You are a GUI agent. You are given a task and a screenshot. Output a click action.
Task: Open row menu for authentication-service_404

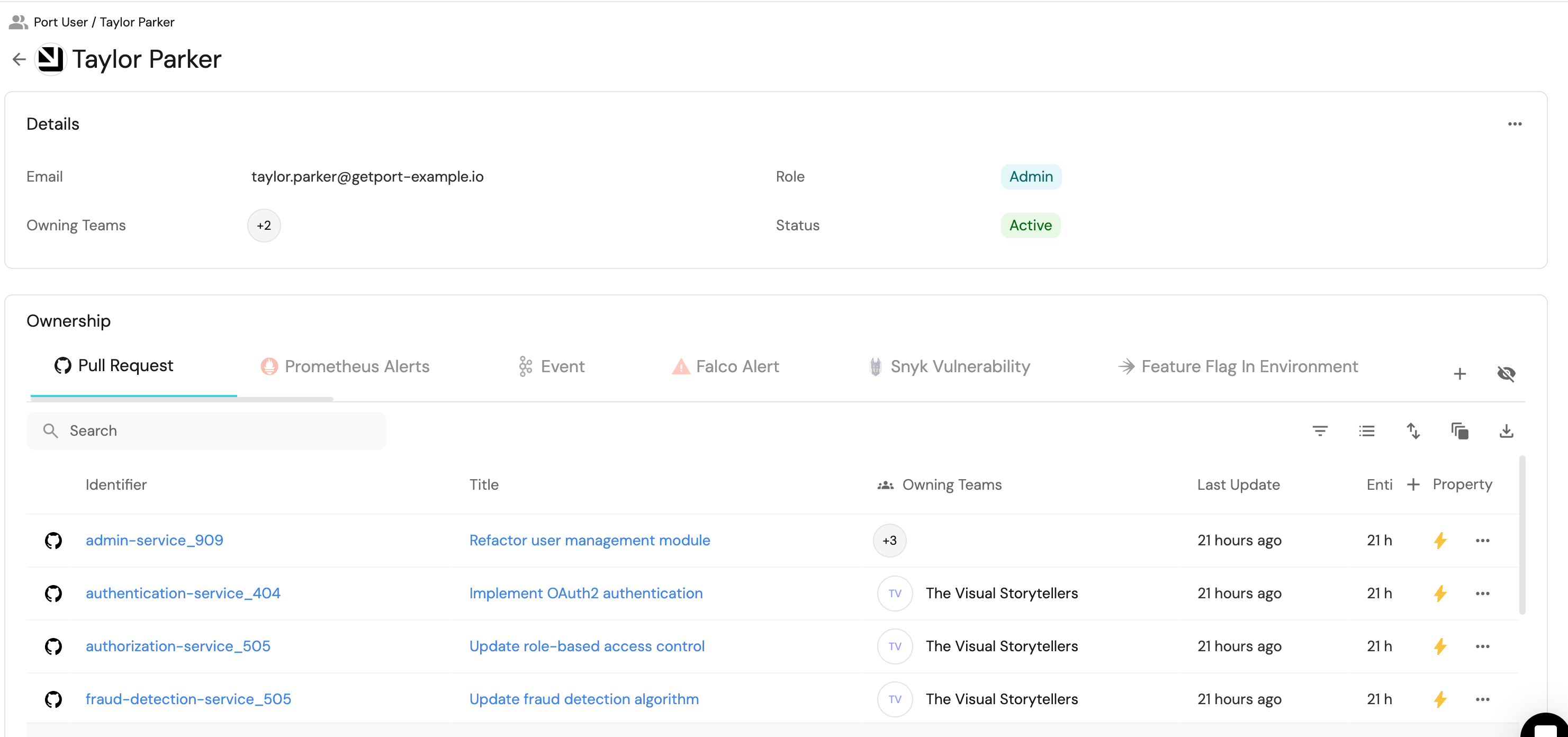click(x=1482, y=594)
